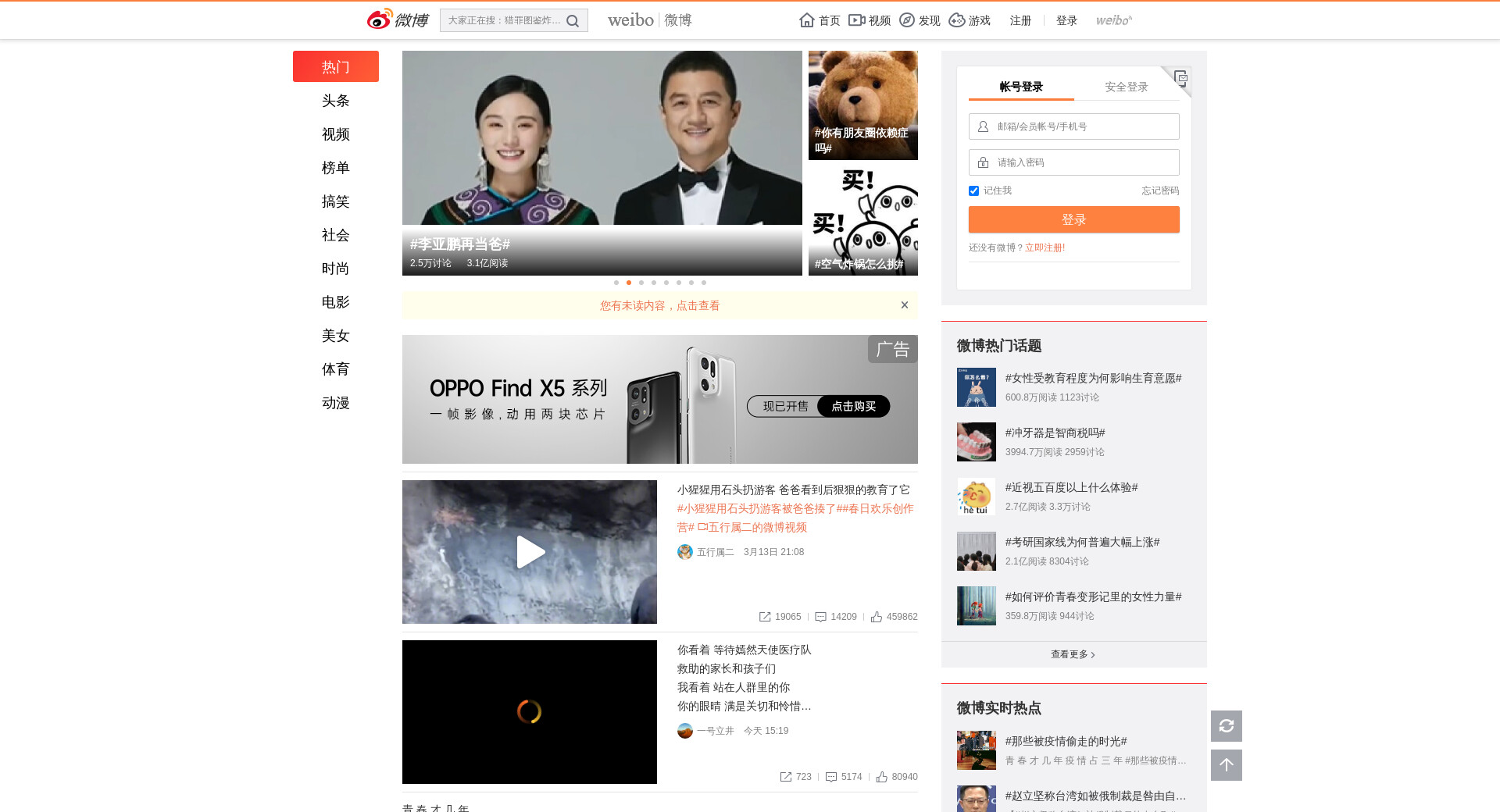This screenshot has height=812, width=1500.
Task: Open the 视频 video nav icon
Action: pyautogui.click(x=857, y=20)
